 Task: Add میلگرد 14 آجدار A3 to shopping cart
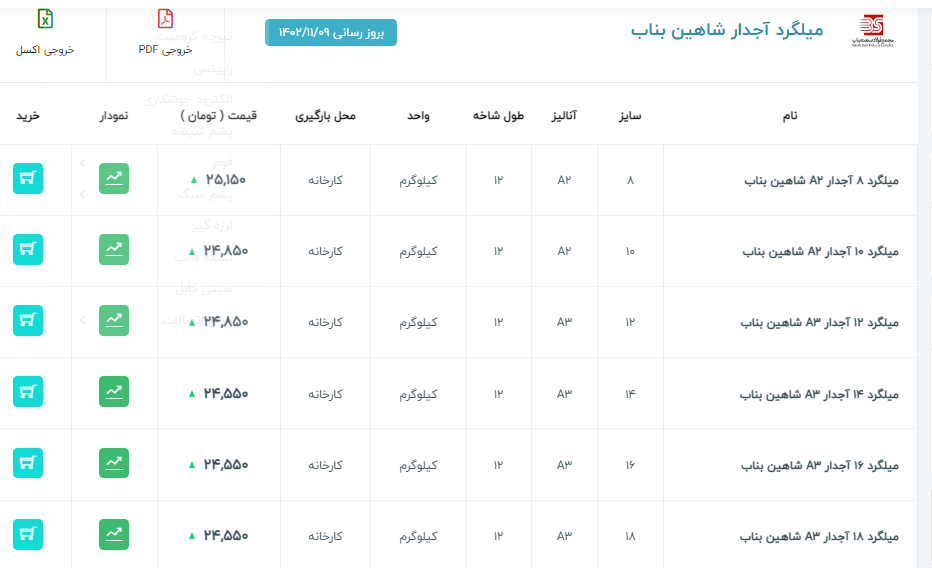click(x=28, y=392)
